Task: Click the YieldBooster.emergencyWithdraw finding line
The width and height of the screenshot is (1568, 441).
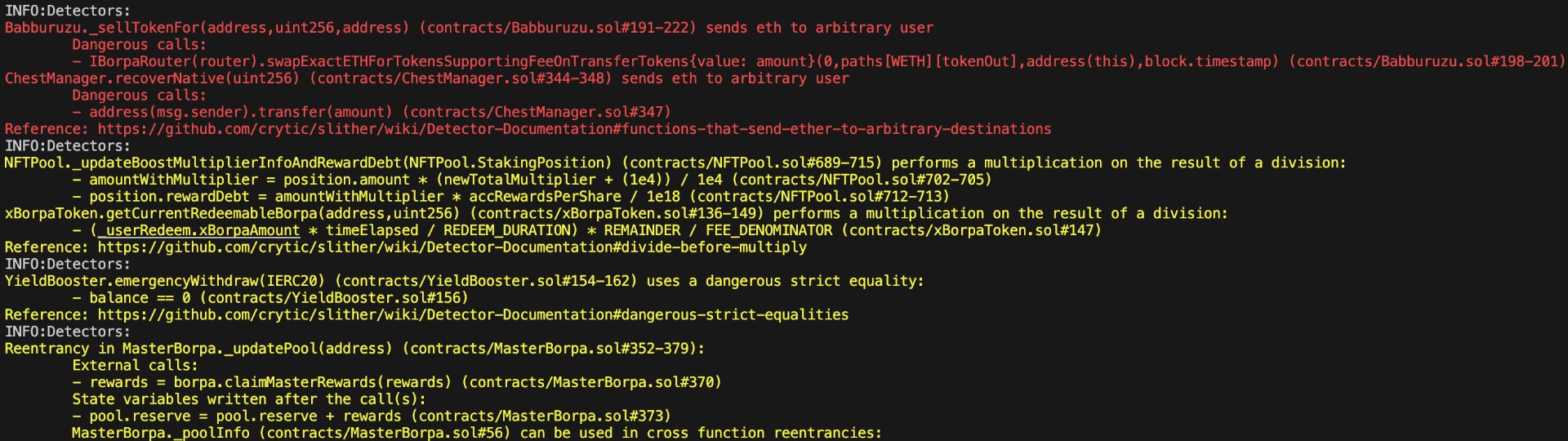Action: [x=464, y=281]
